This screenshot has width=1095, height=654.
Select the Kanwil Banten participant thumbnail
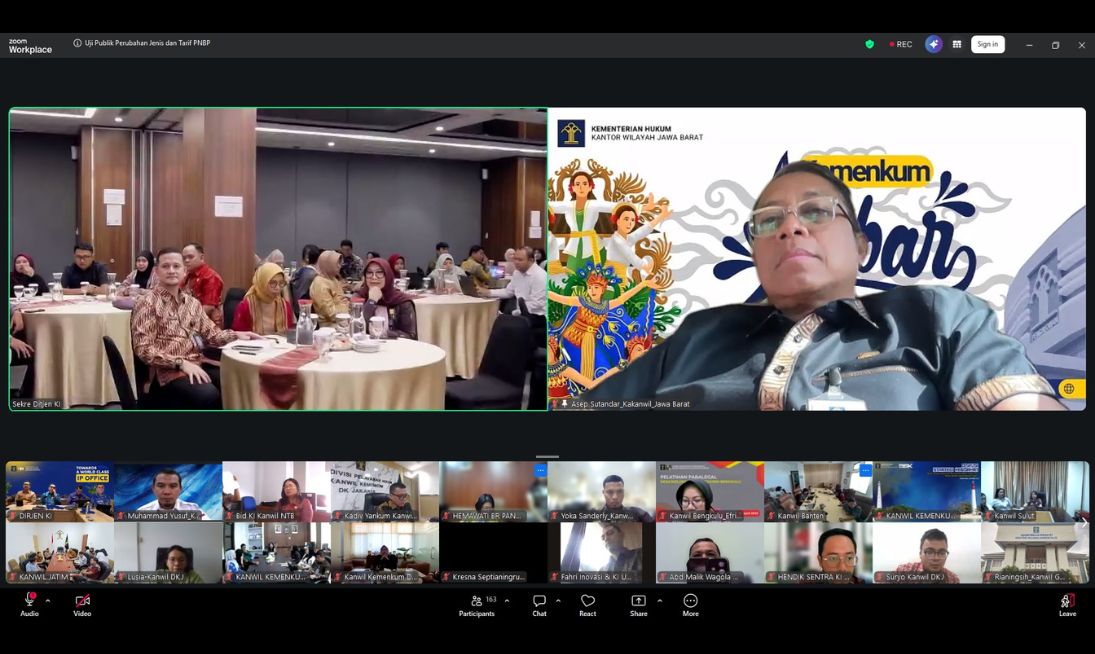point(817,491)
